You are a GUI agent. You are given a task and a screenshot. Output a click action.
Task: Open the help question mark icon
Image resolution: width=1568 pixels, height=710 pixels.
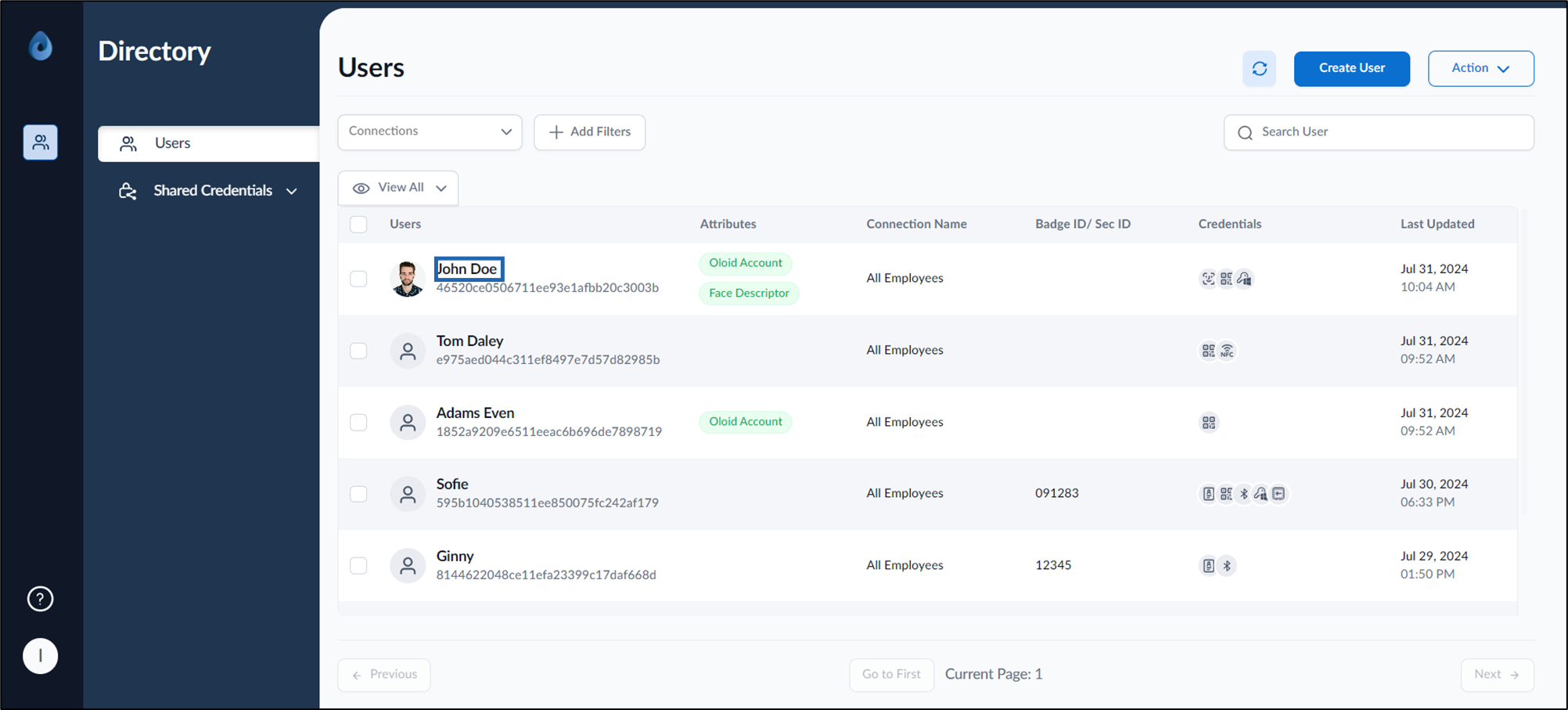click(x=40, y=599)
